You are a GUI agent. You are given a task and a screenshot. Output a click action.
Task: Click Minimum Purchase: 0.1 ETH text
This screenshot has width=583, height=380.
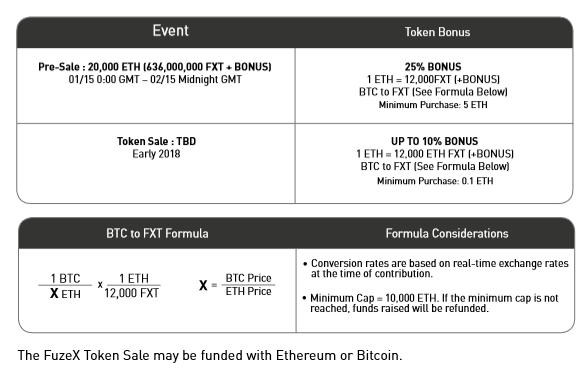coord(435,181)
